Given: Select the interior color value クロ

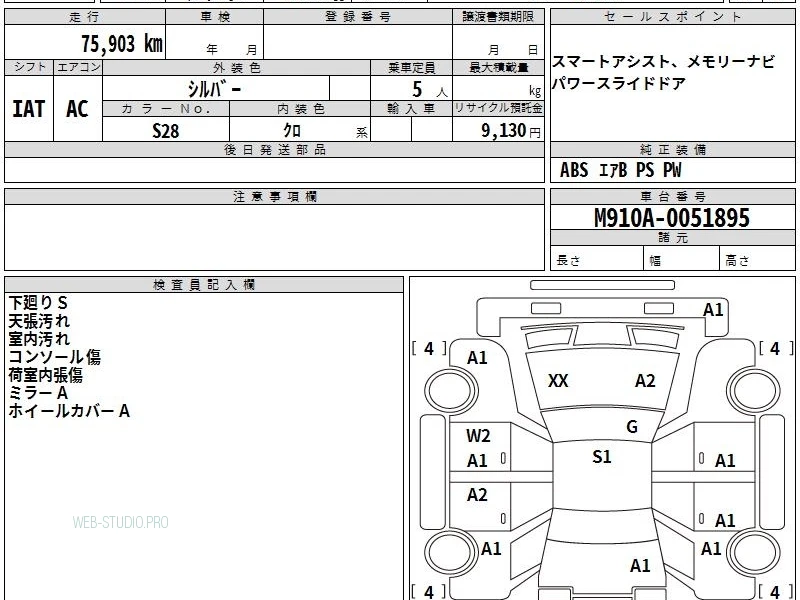Looking at the screenshot, I should point(292,131).
